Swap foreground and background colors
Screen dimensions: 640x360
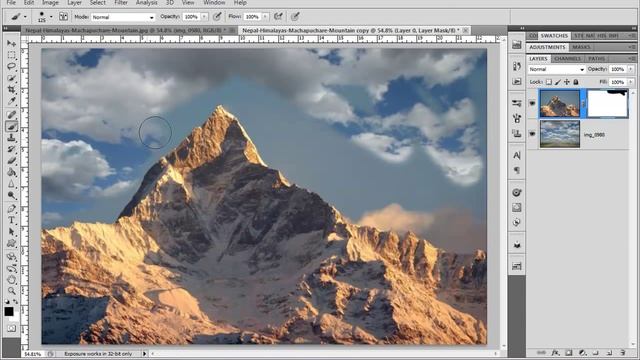tap(16, 302)
